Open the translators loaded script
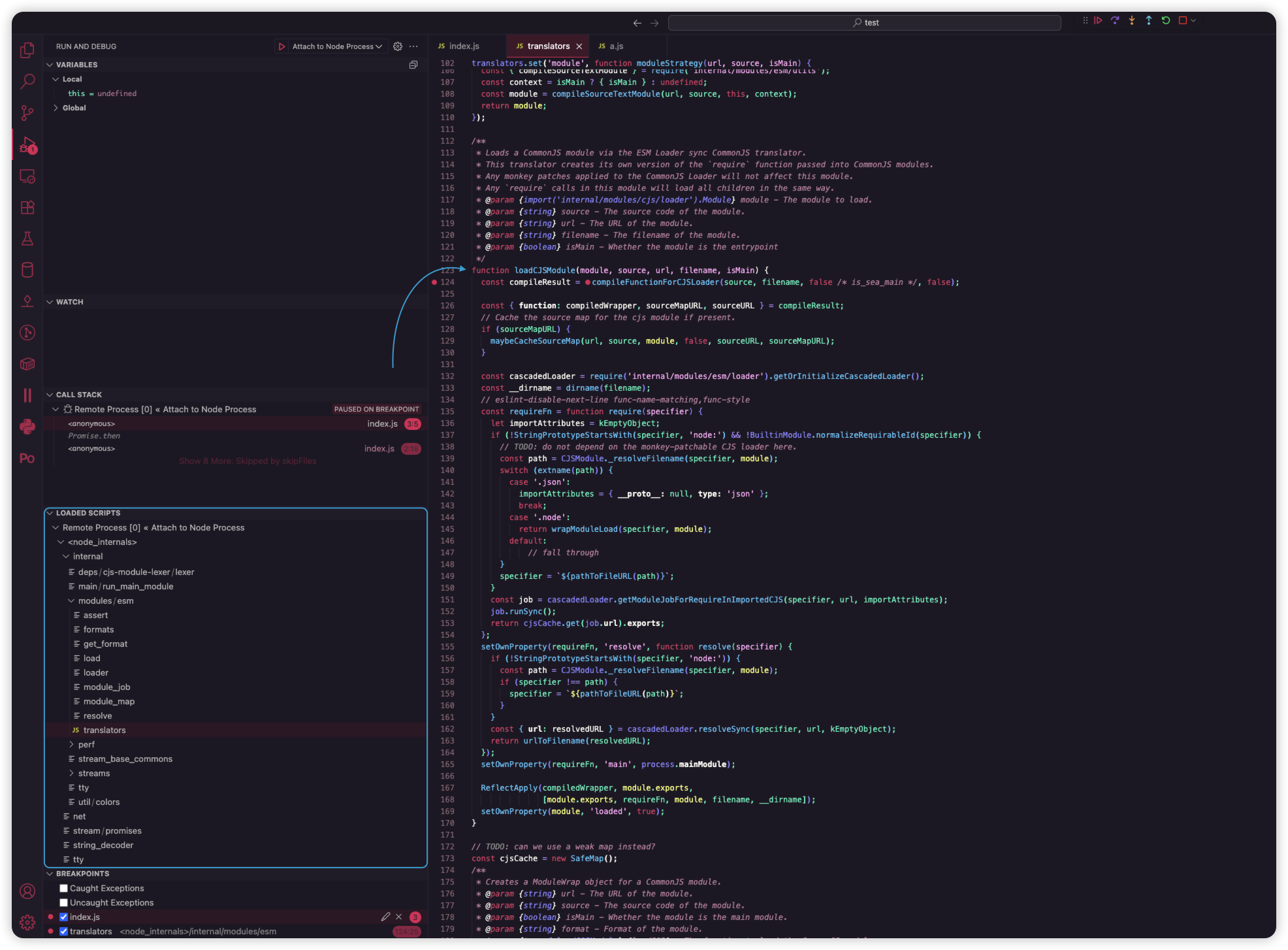Screen dimensions: 1288x950 pyautogui.click(x=236, y=730)
